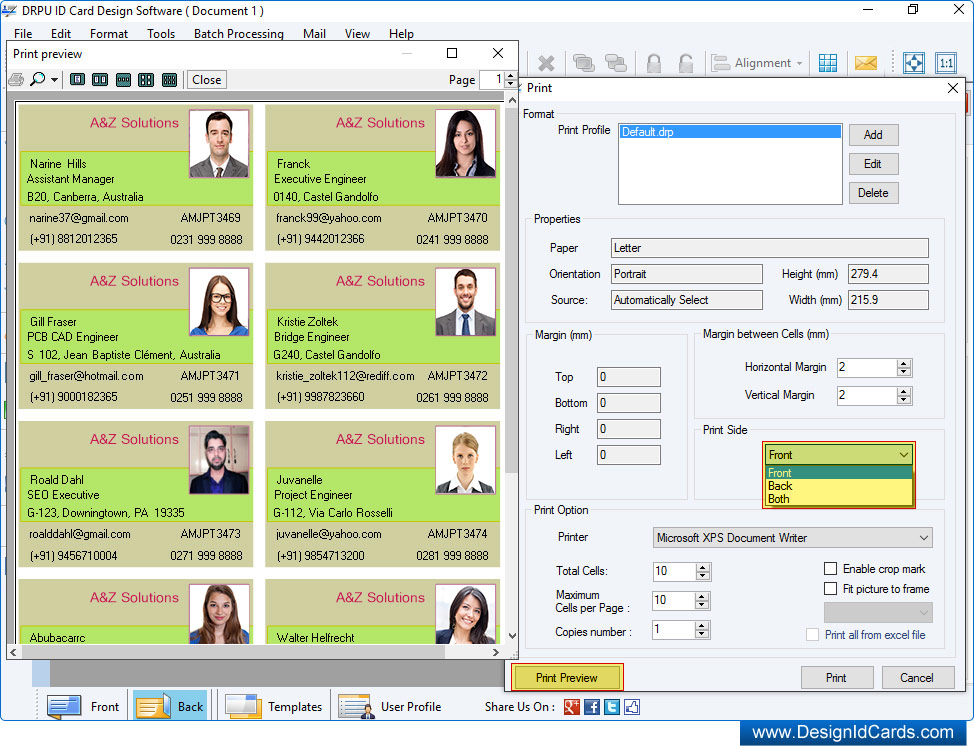974x746 pixels.
Task: Increase Copies number with stepper
Action: pyautogui.click(x=702, y=625)
